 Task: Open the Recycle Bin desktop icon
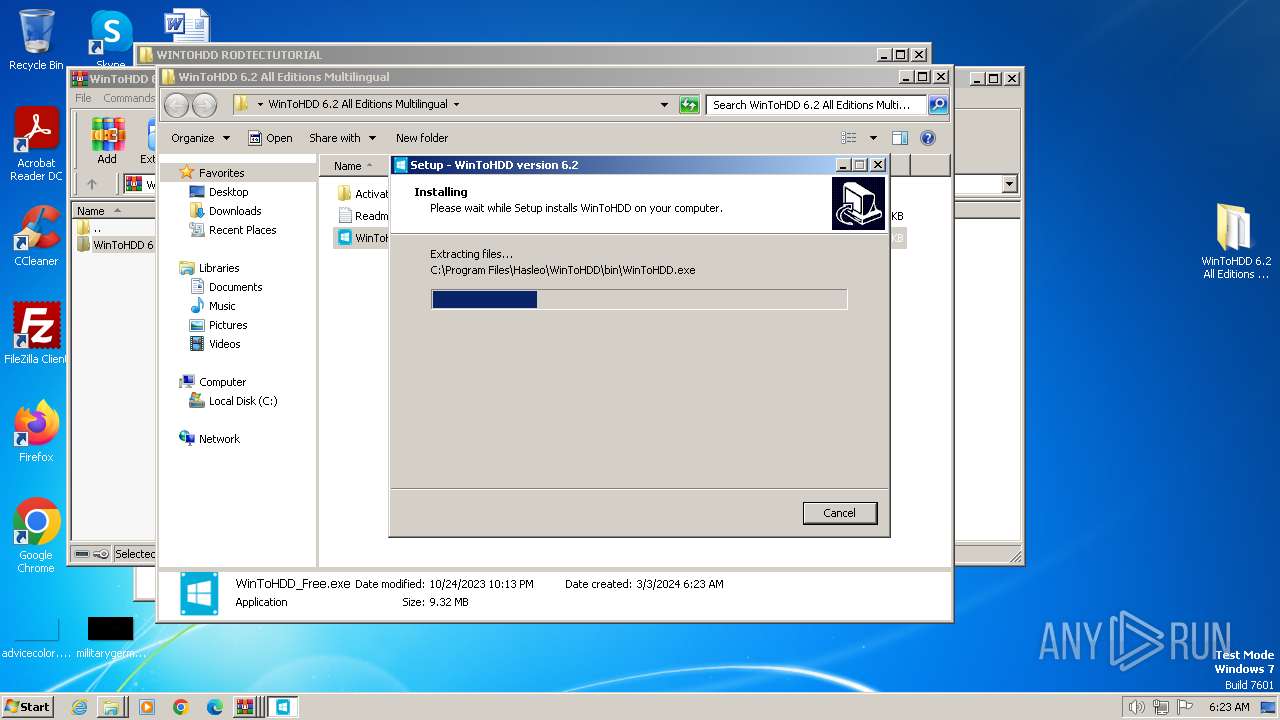click(36, 40)
